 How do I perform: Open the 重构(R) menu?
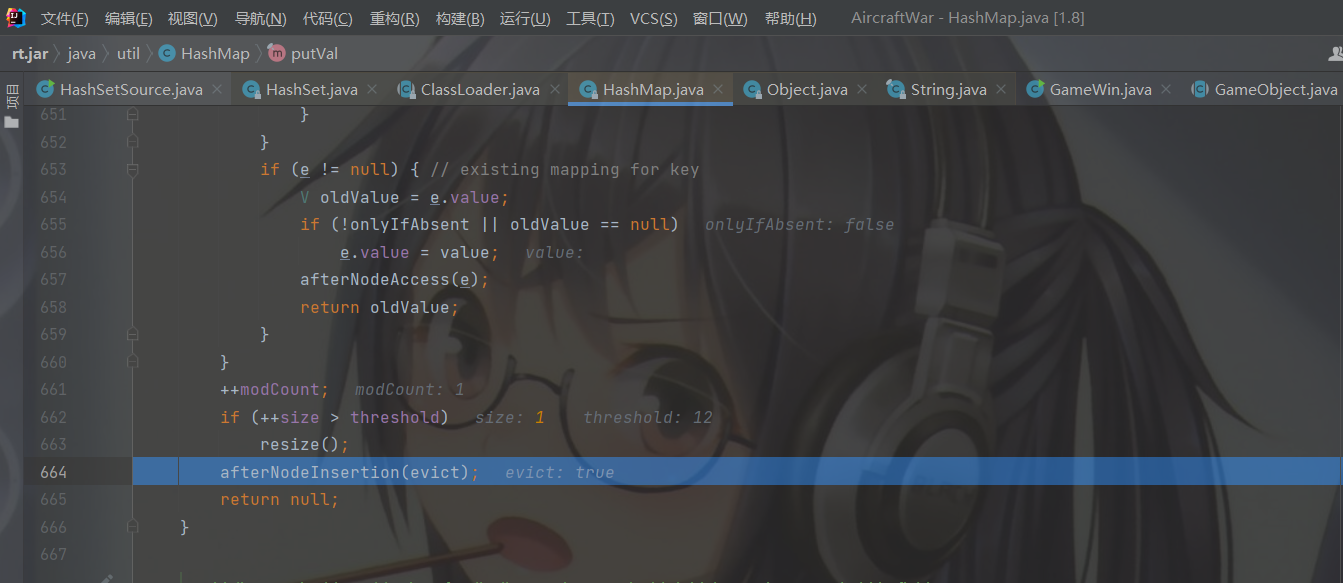click(395, 19)
